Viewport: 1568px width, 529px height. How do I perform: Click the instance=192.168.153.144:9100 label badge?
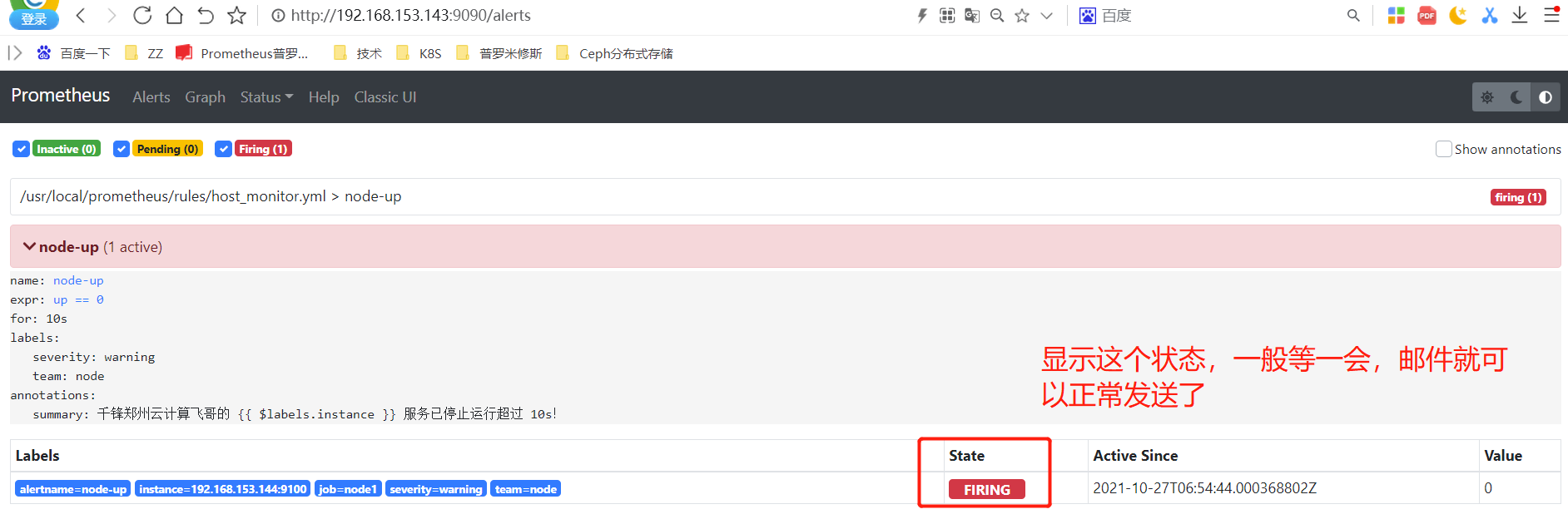click(x=223, y=489)
